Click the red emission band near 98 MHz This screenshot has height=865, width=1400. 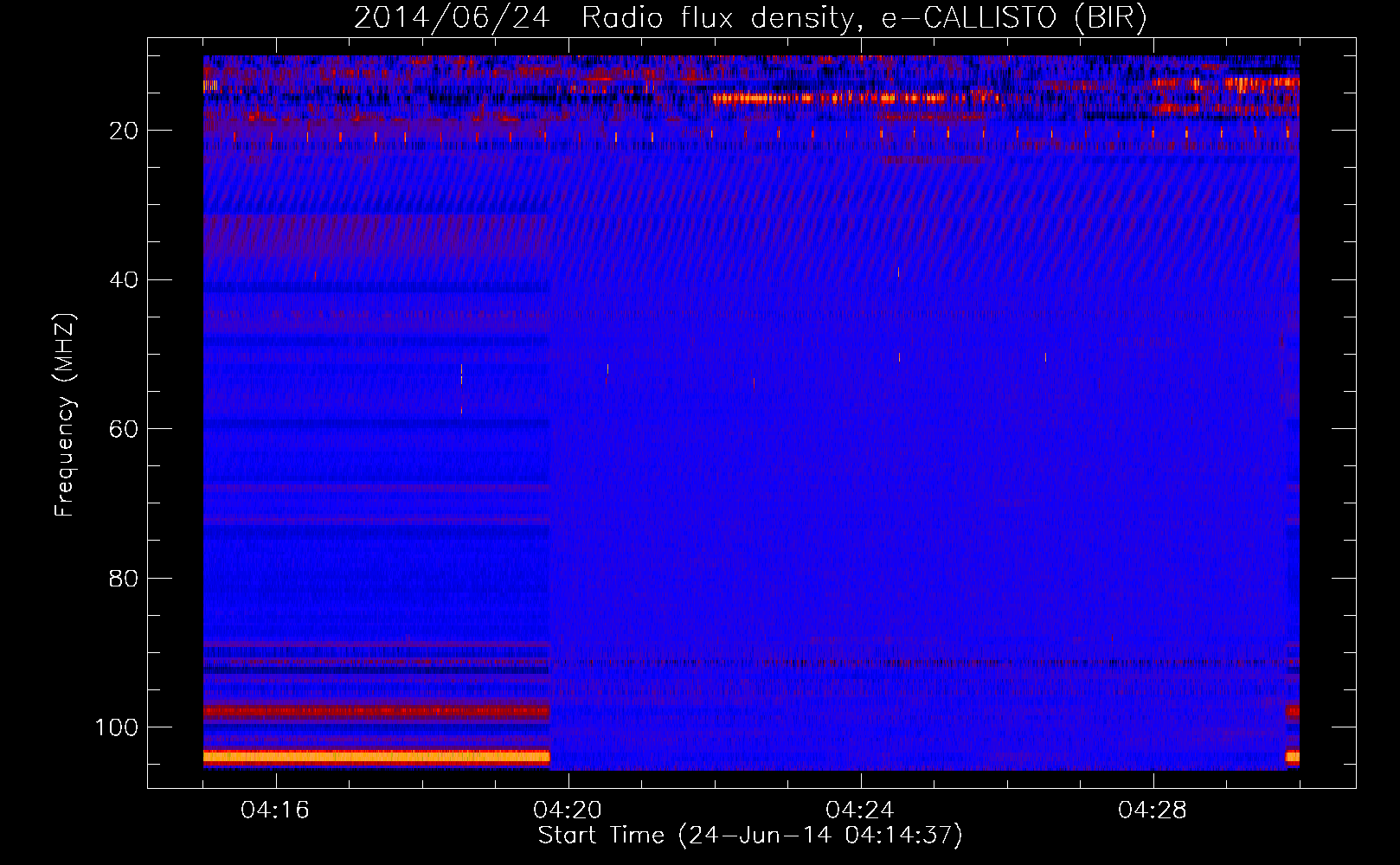(x=376, y=713)
